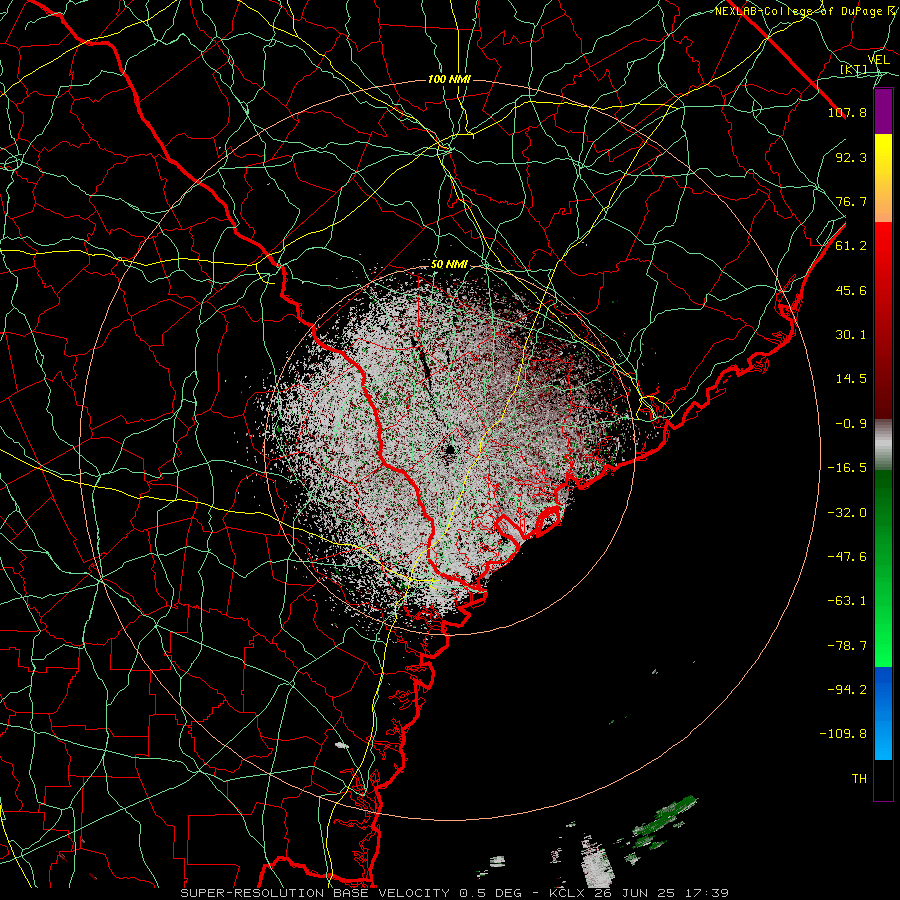Click the purple segment of the color bar
This screenshot has width=900, height=900.
[x=883, y=111]
